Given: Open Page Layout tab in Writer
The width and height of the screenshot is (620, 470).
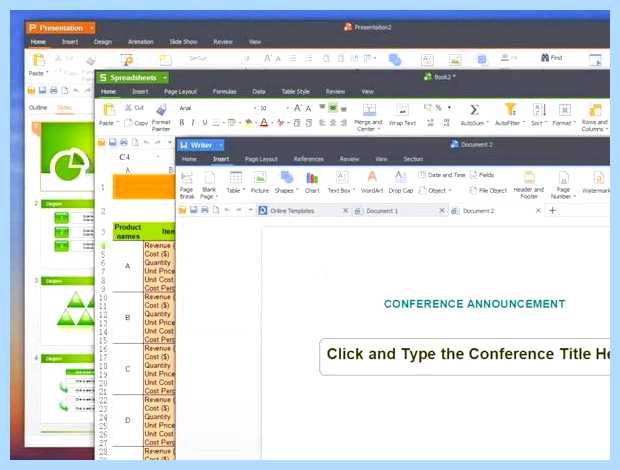Looking at the screenshot, I should 261,159.
